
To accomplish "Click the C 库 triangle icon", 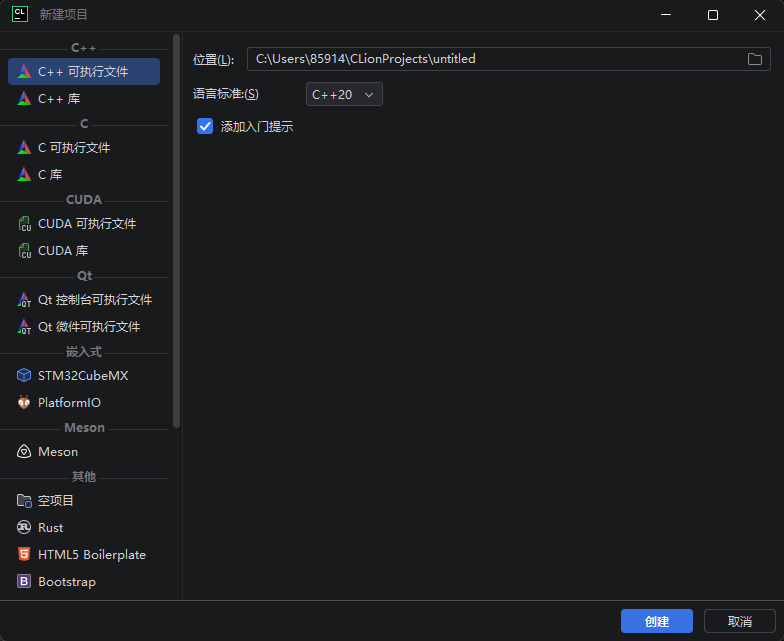I will click(x=24, y=174).
